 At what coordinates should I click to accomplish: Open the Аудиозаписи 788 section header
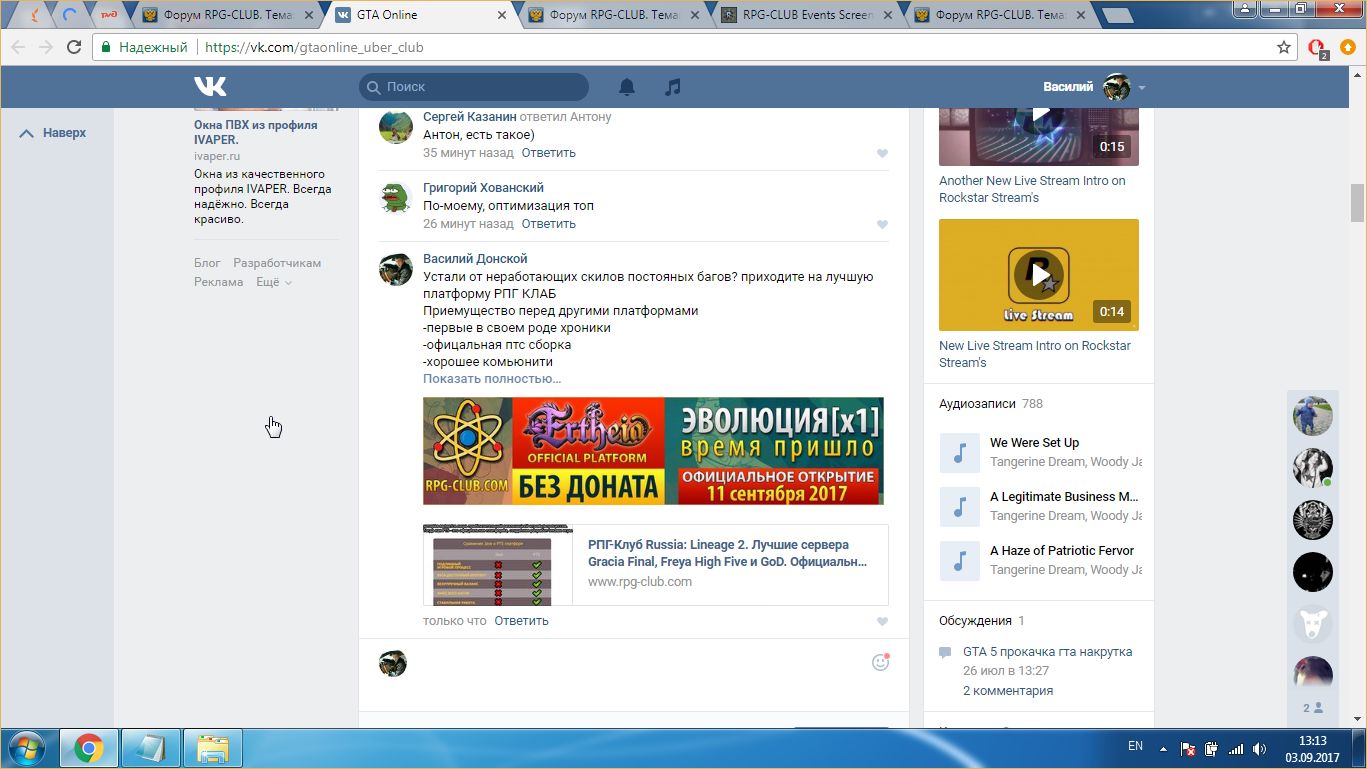(x=991, y=404)
